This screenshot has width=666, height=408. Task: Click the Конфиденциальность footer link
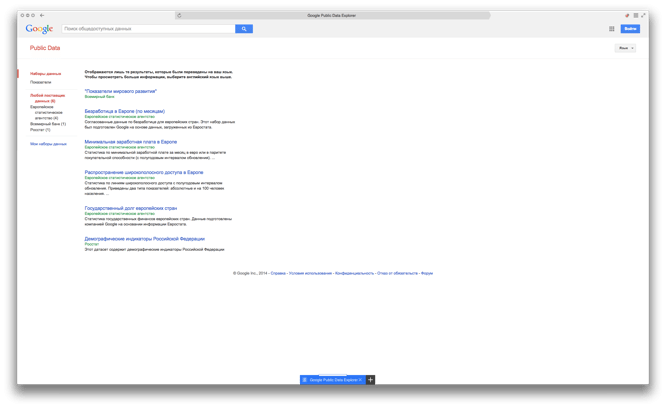[x=355, y=273]
